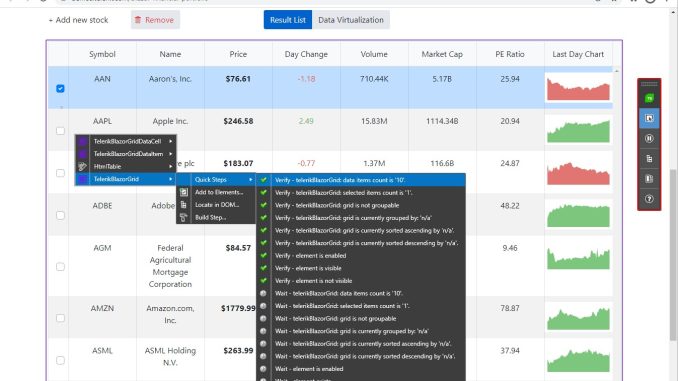Click green check beside 'grid is not groupable' verify
This screenshot has height=381, width=678.
pyautogui.click(x=263, y=205)
